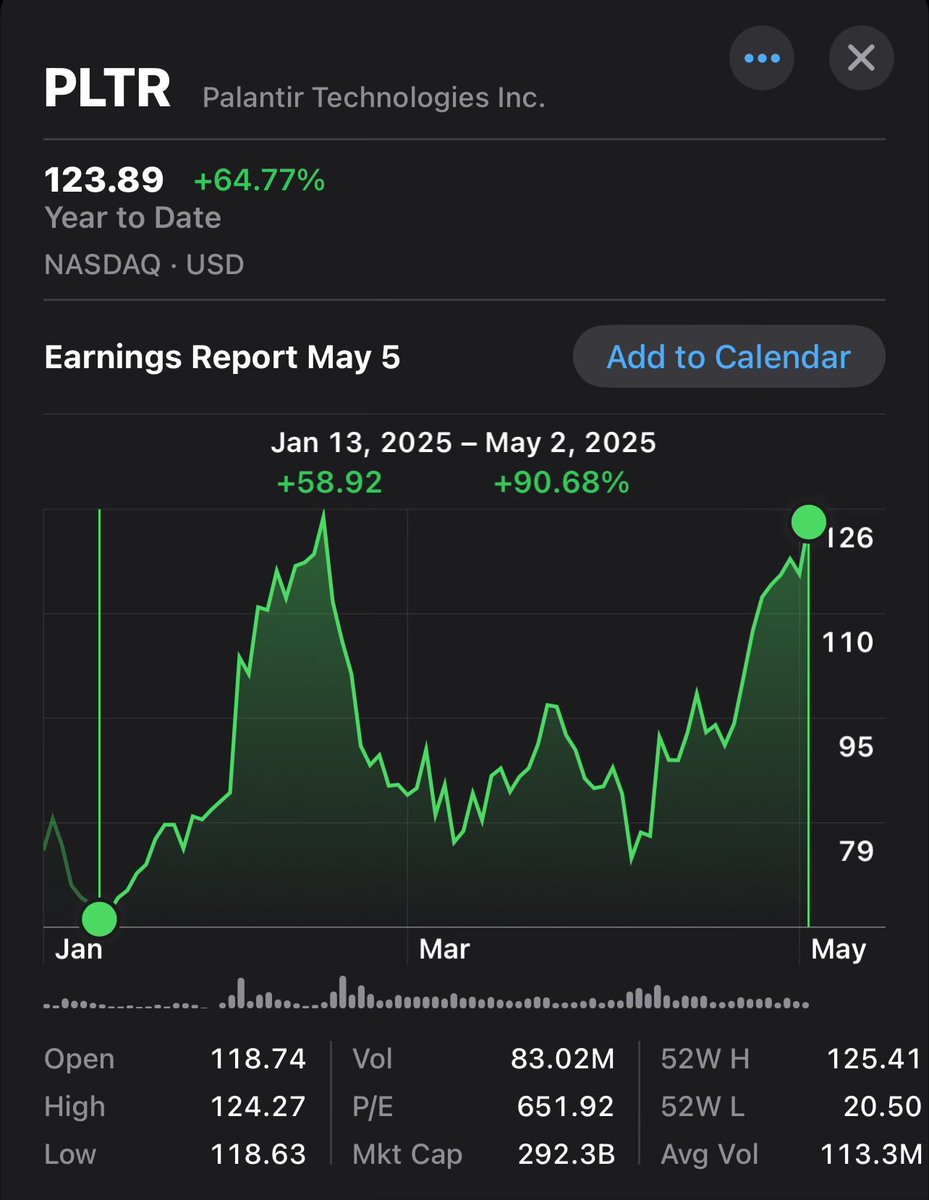Click the Low value 118.63
This screenshot has height=1200, width=929.
click(x=258, y=1155)
